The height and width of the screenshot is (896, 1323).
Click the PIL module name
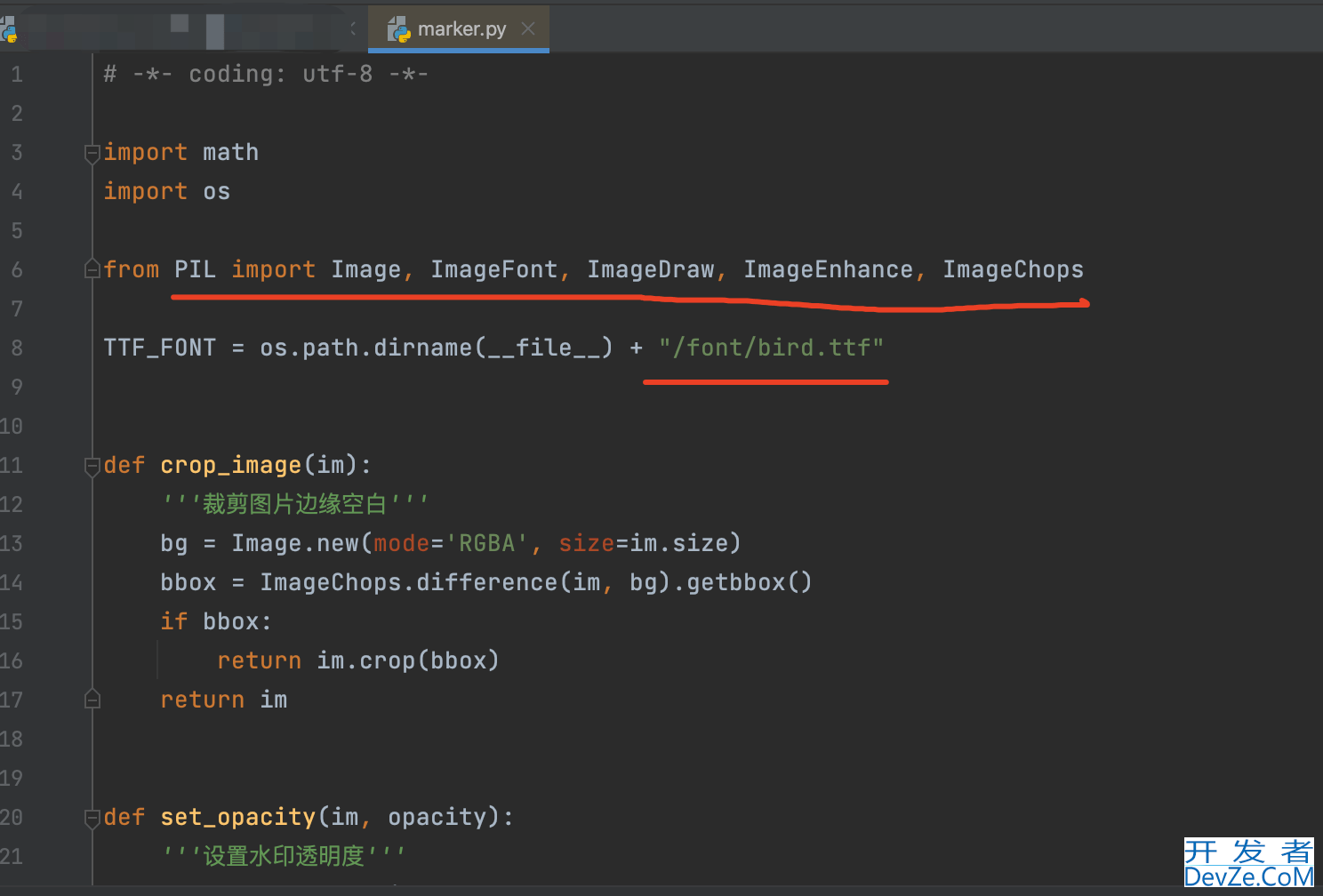pyautogui.click(x=195, y=269)
